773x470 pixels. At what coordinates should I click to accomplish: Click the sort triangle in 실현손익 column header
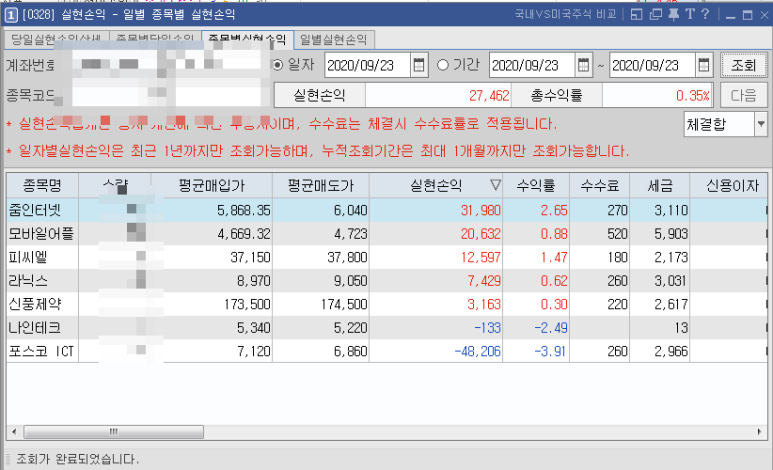pos(495,185)
